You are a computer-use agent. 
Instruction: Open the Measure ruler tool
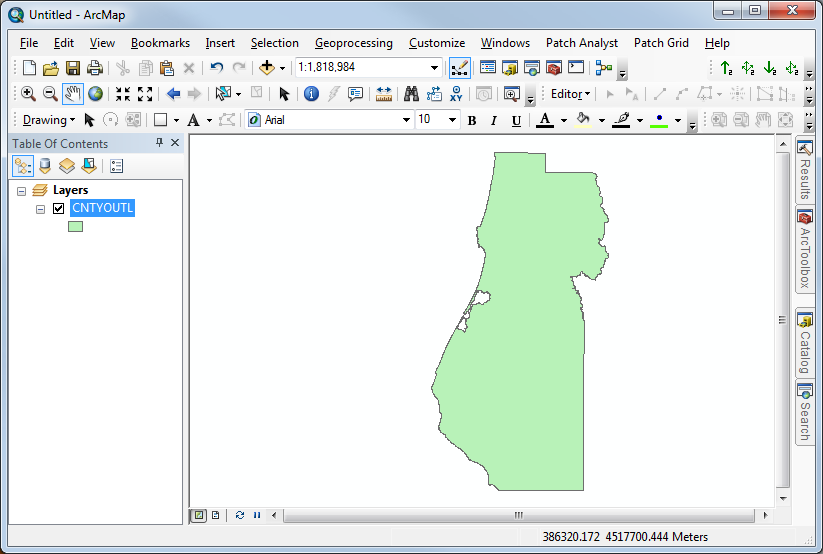[x=384, y=94]
